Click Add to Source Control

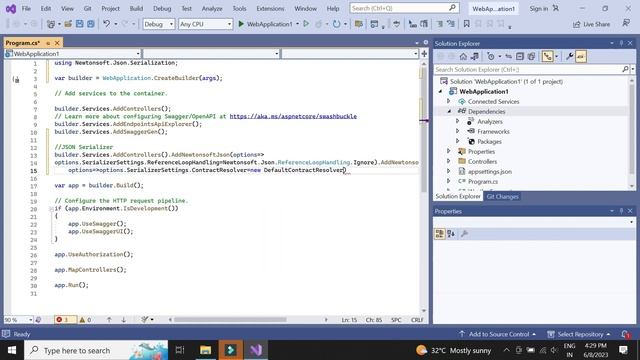497,334
